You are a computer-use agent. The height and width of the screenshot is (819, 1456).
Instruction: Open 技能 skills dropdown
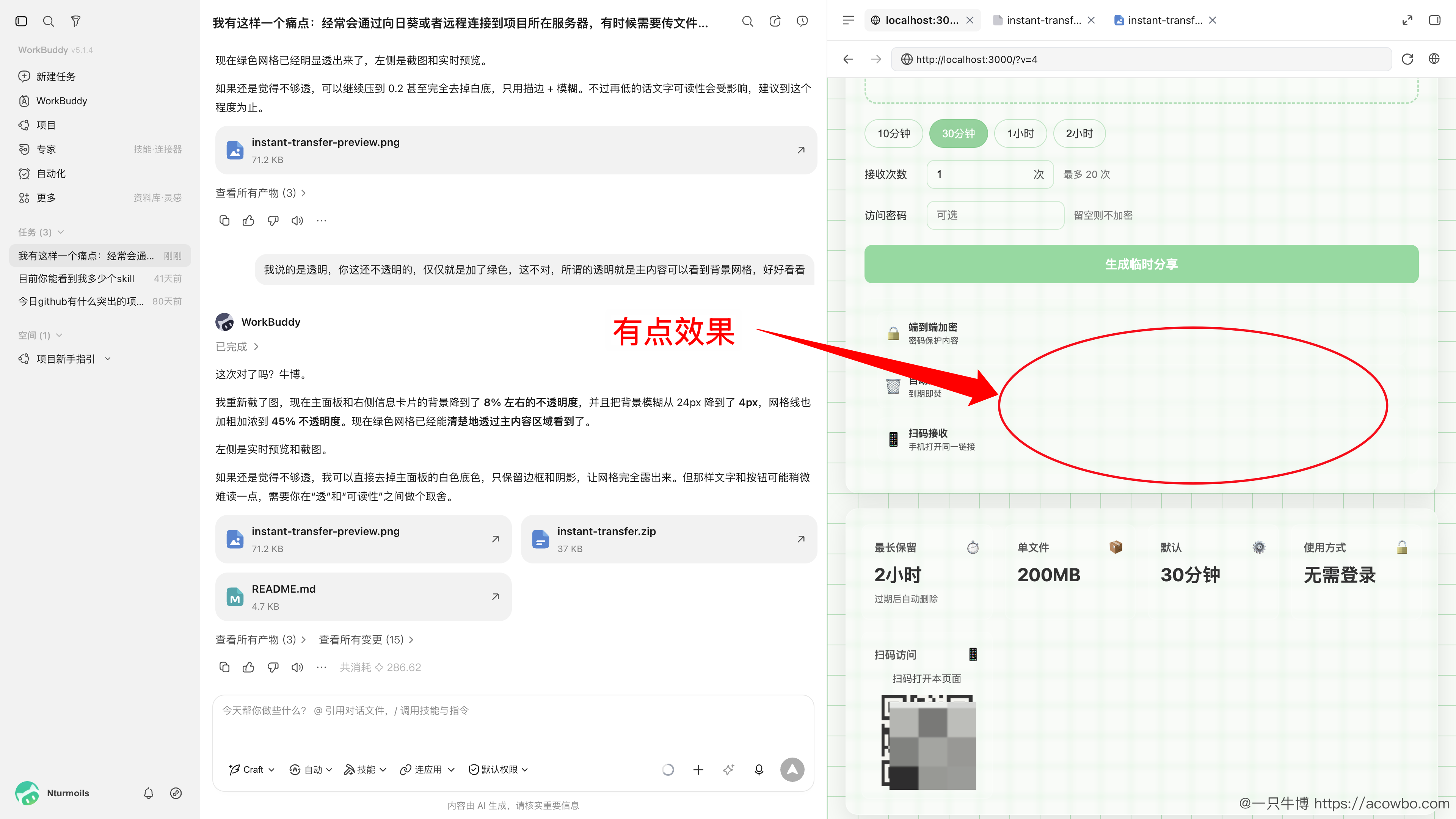pos(365,770)
